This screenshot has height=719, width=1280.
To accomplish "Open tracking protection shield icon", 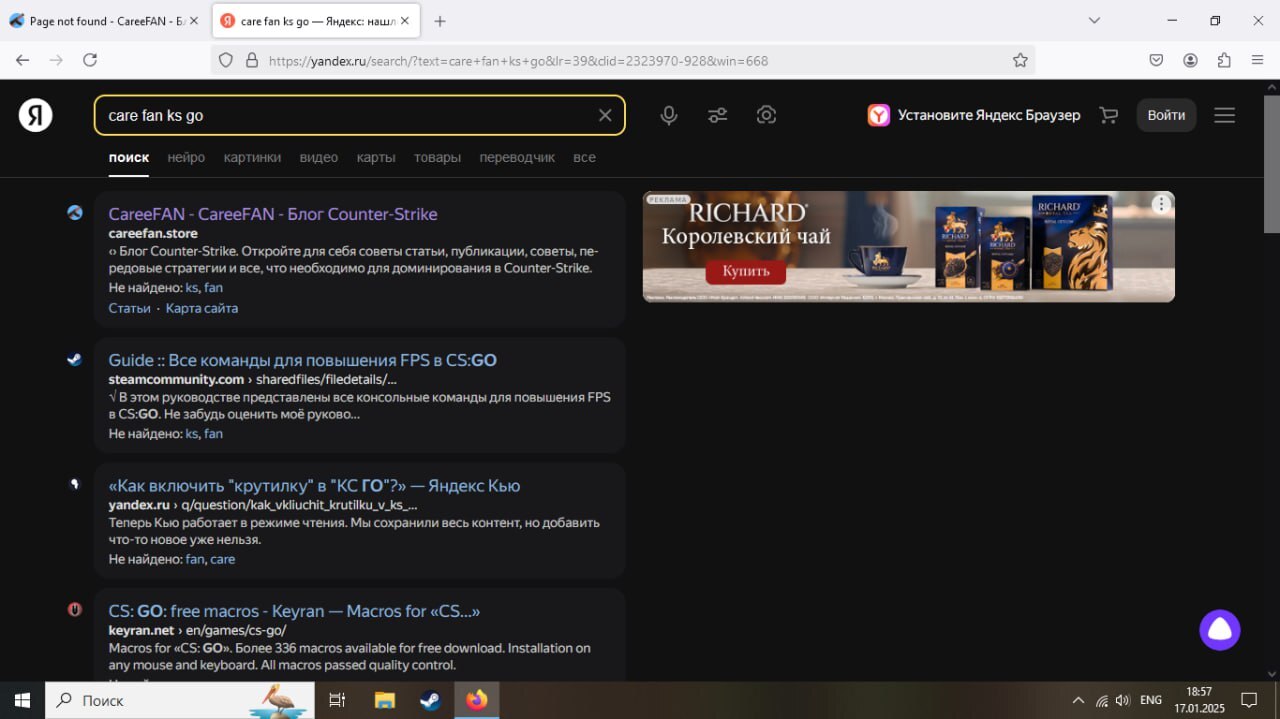I will (227, 60).
